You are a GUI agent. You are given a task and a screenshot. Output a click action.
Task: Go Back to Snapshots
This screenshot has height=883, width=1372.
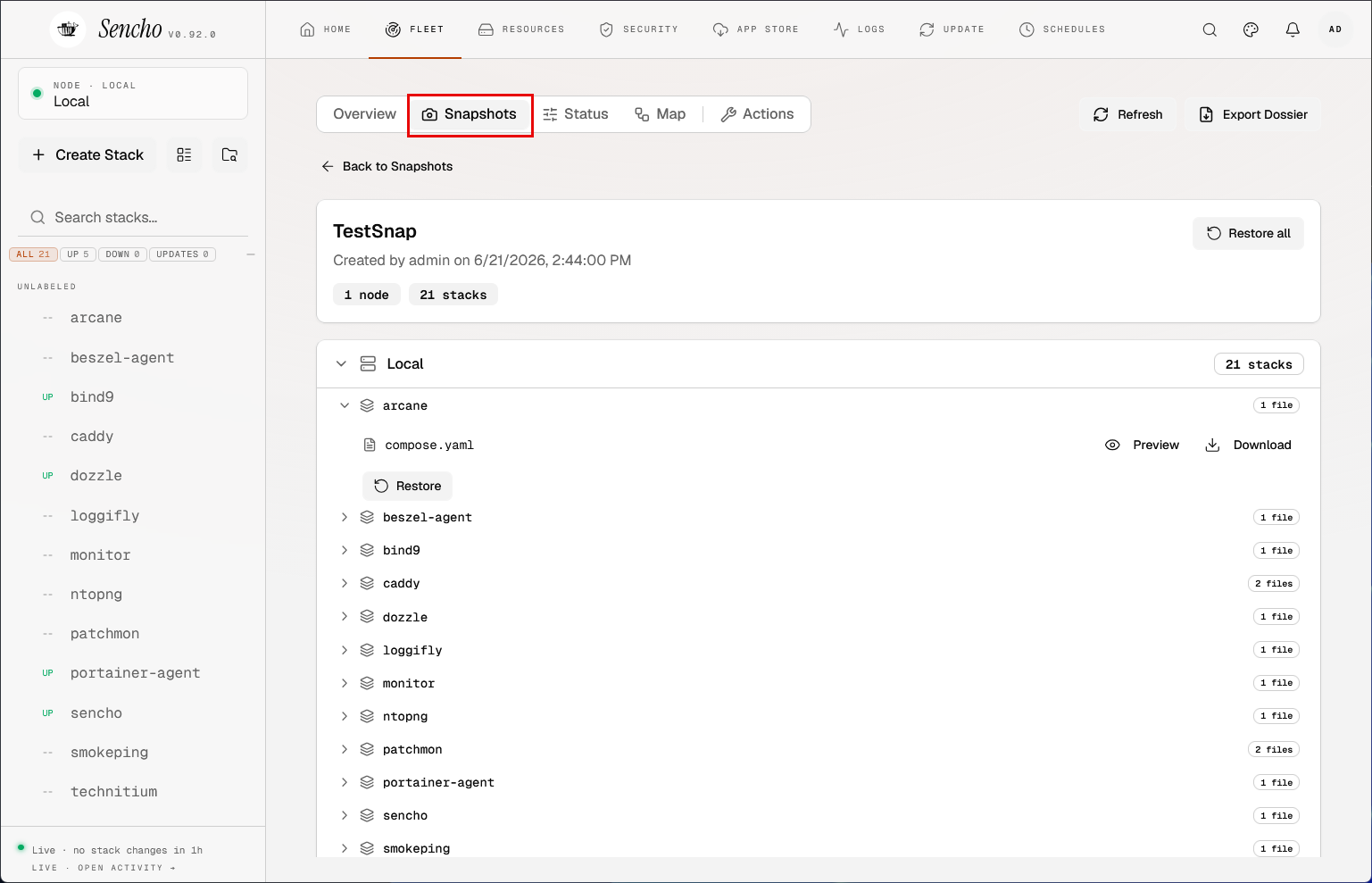[387, 166]
